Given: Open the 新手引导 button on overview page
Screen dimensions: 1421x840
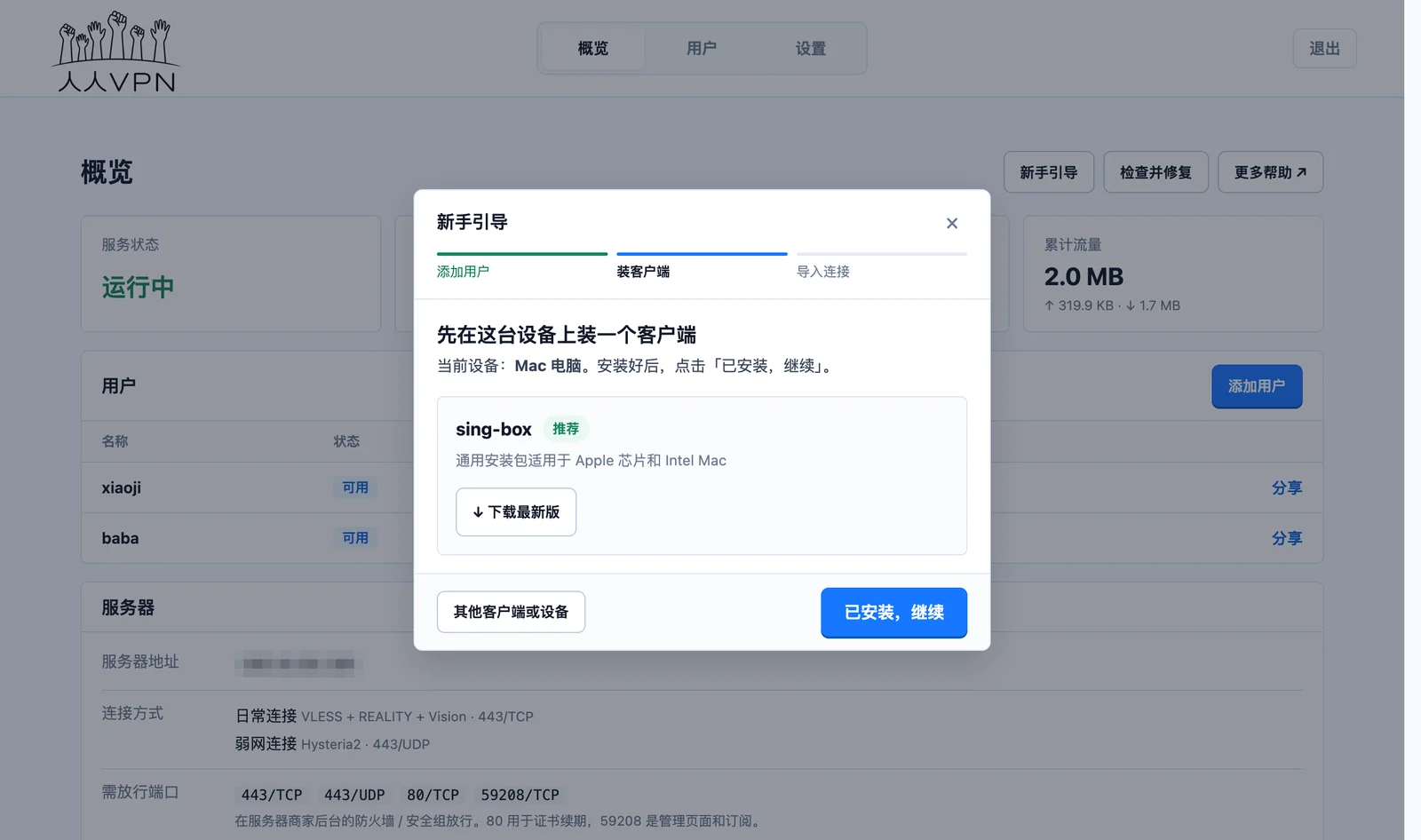Looking at the screenshot, I should pyautogui.click(x=1048, y=172).
